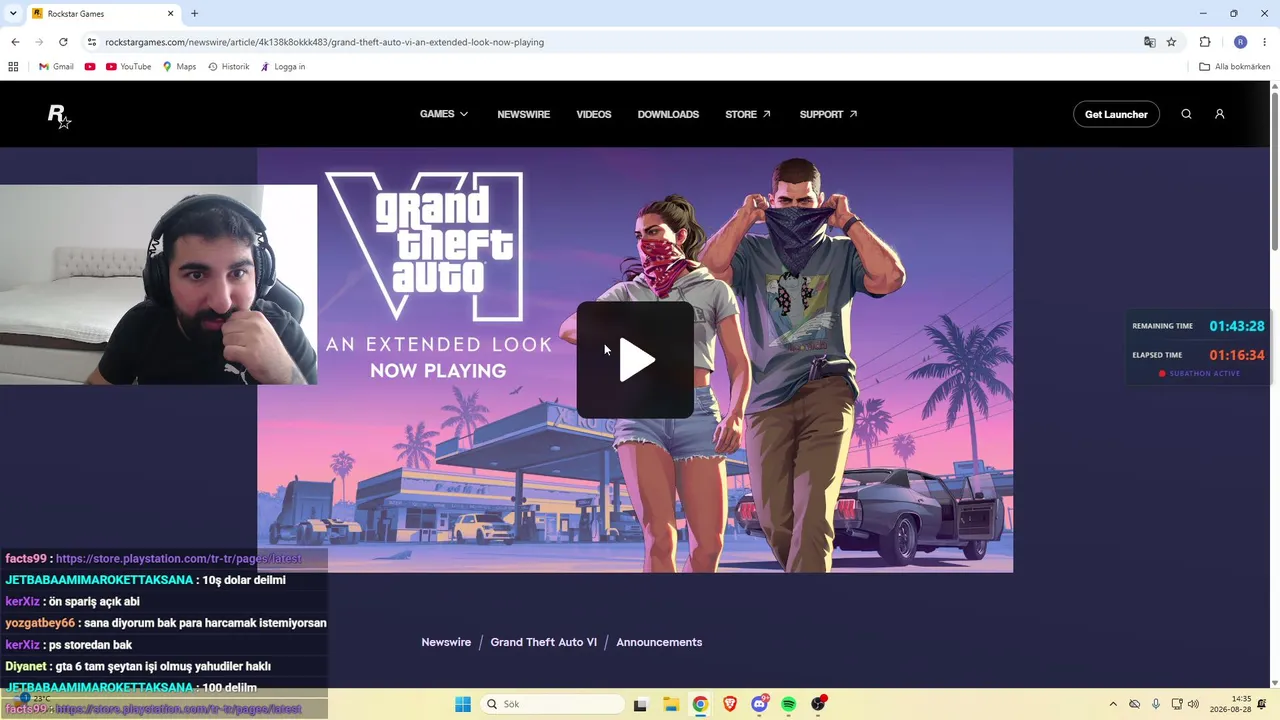Open the labeled YouTube bookmark
The image size is (1280, 720).
tap(128, 67)
